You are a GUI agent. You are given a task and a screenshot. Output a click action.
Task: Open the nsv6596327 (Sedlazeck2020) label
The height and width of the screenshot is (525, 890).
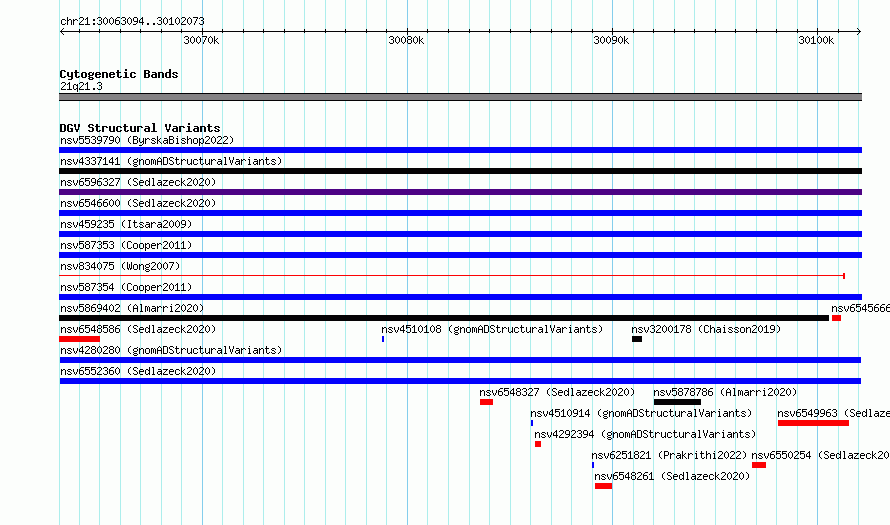click(x=138, y=182)
